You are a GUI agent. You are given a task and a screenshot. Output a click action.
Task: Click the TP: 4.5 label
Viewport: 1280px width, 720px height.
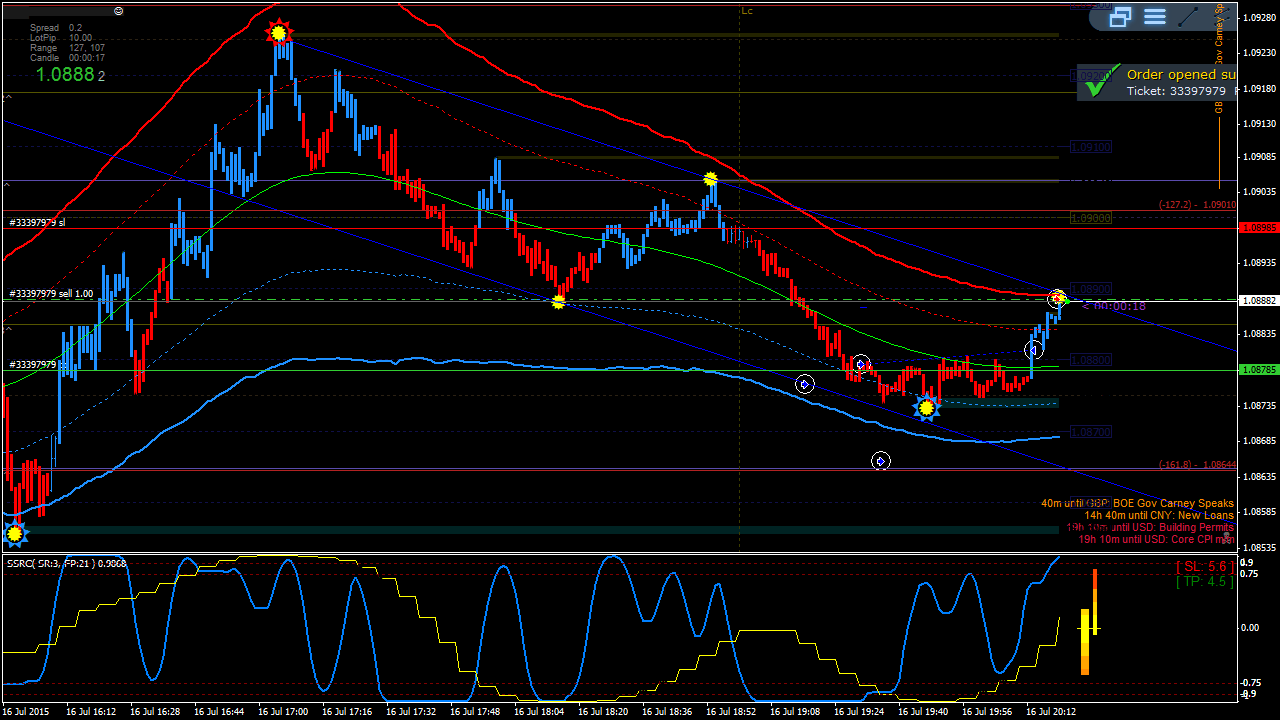(x=1206, y=581)
